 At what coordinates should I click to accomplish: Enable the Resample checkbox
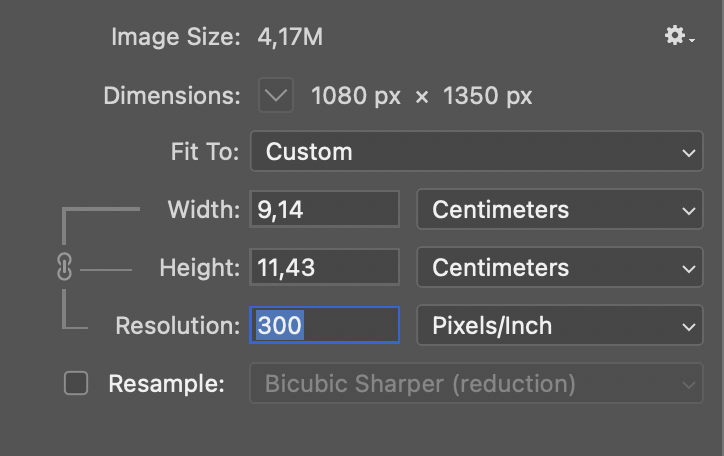pyautogui.click(x=76, y=384)
